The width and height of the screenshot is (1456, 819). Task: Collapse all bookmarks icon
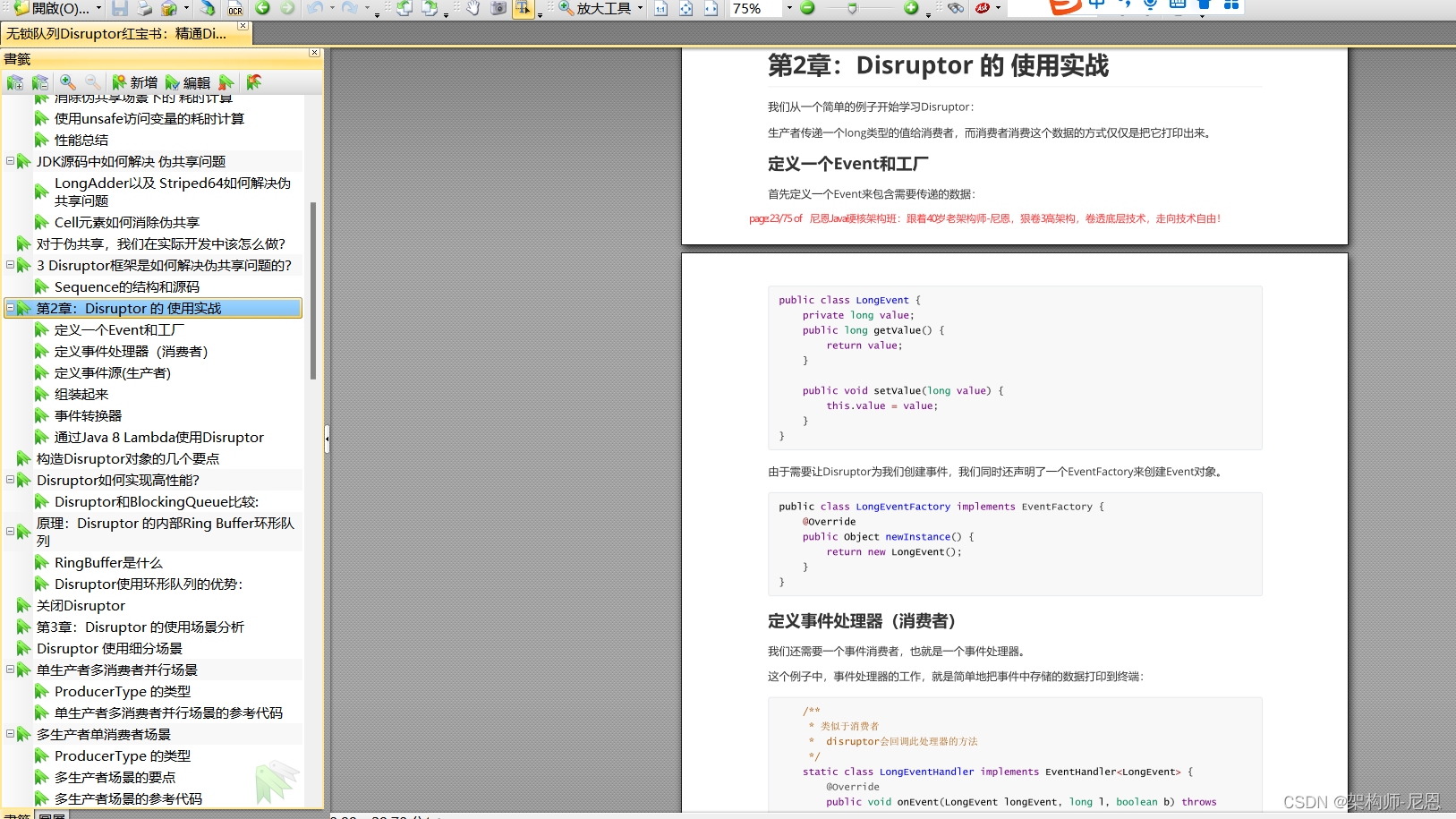point(40,82)
